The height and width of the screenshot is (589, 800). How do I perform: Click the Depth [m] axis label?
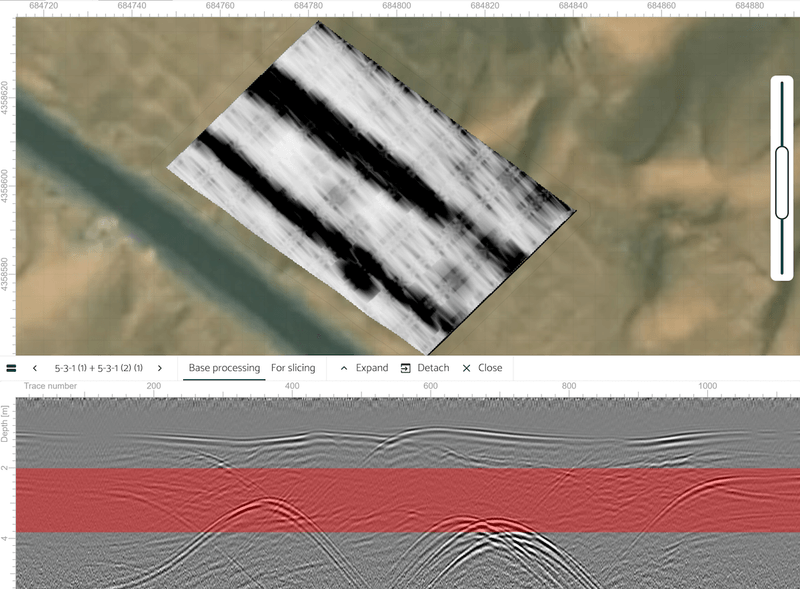pos(6,425)
